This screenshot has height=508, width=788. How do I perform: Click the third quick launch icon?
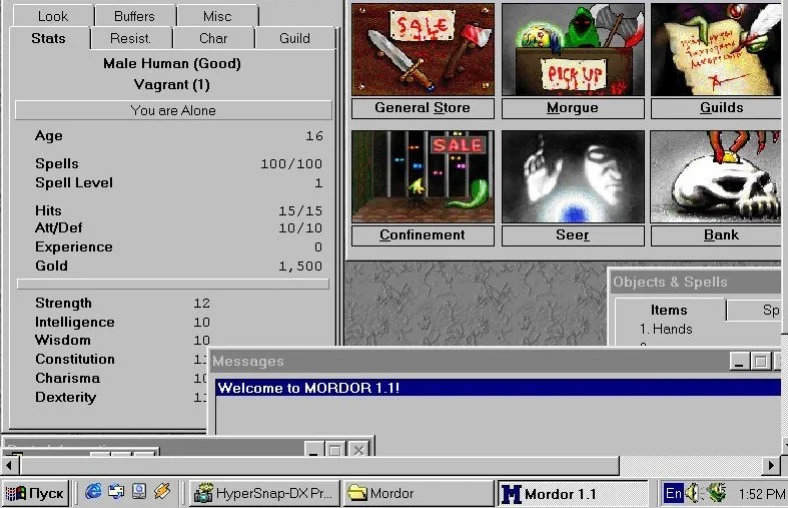139,491
